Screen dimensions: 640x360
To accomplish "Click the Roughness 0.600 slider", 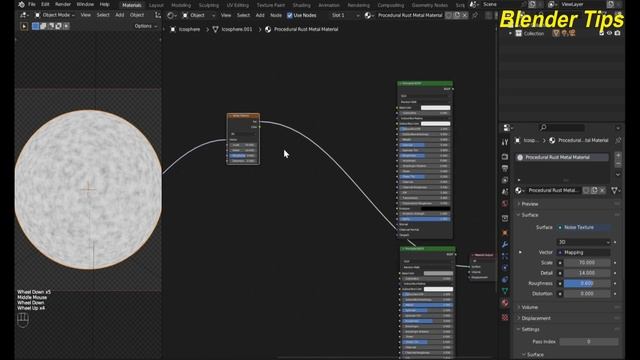I will (587, 283).
